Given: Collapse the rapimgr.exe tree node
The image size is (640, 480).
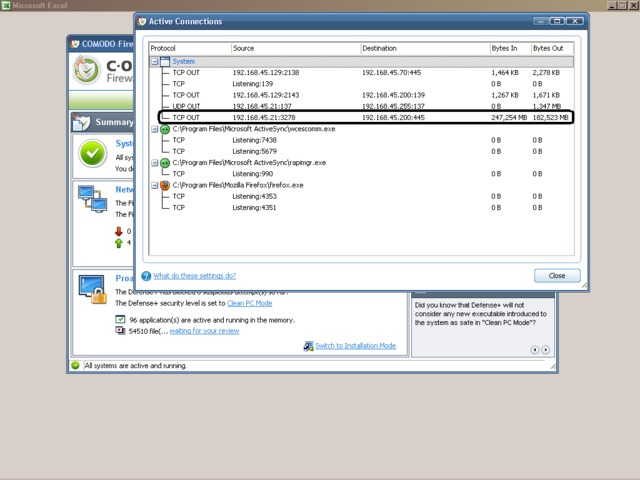Looking at the screenshot, I should point(155,163).
